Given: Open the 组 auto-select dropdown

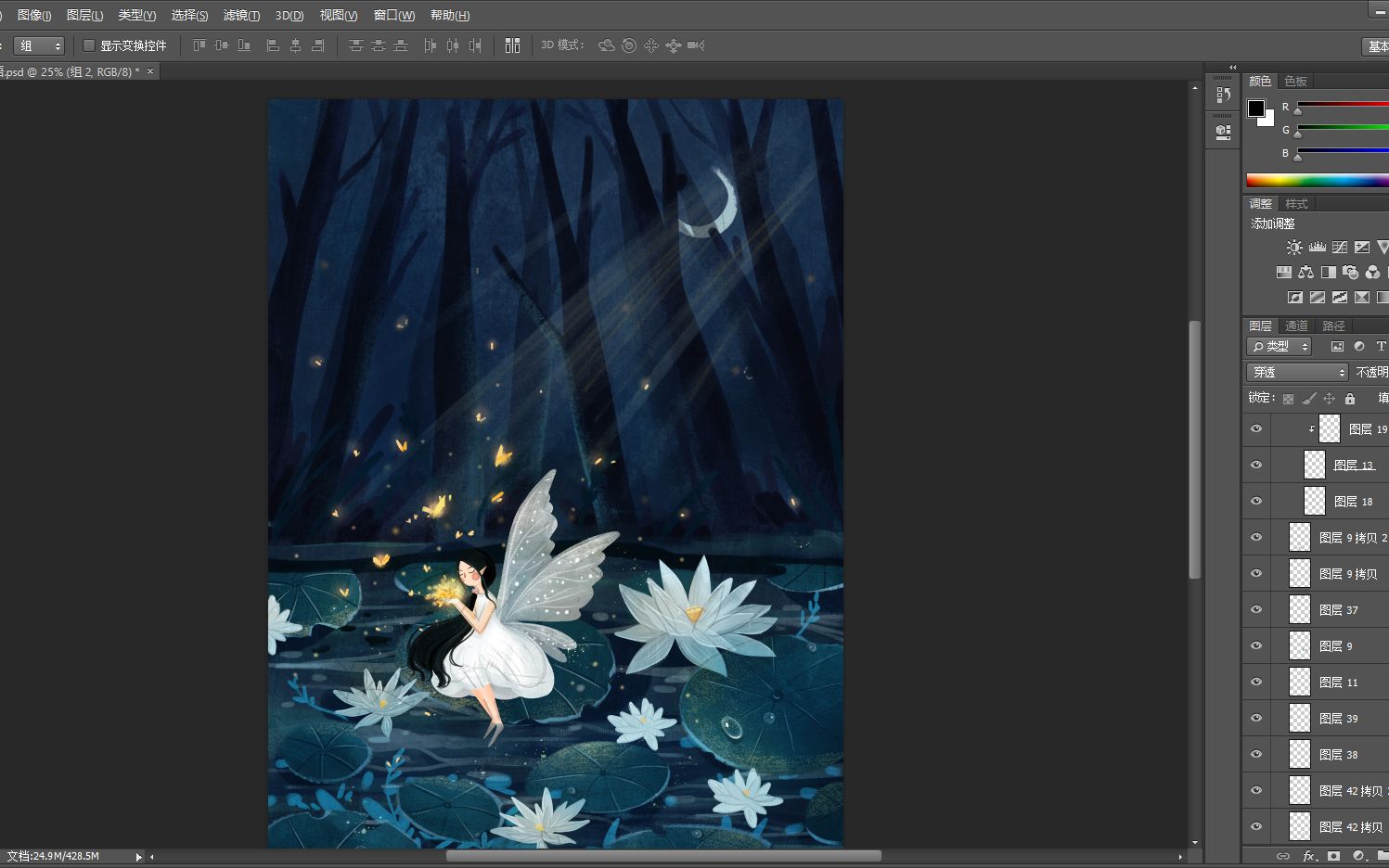Looking at the screenshot, I should click(39, 45).
